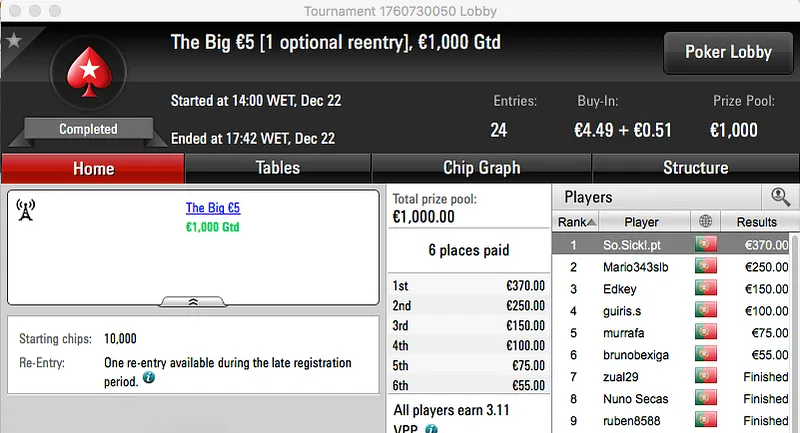
Task: Click the VPP info icon
Action: coord(431,428)
